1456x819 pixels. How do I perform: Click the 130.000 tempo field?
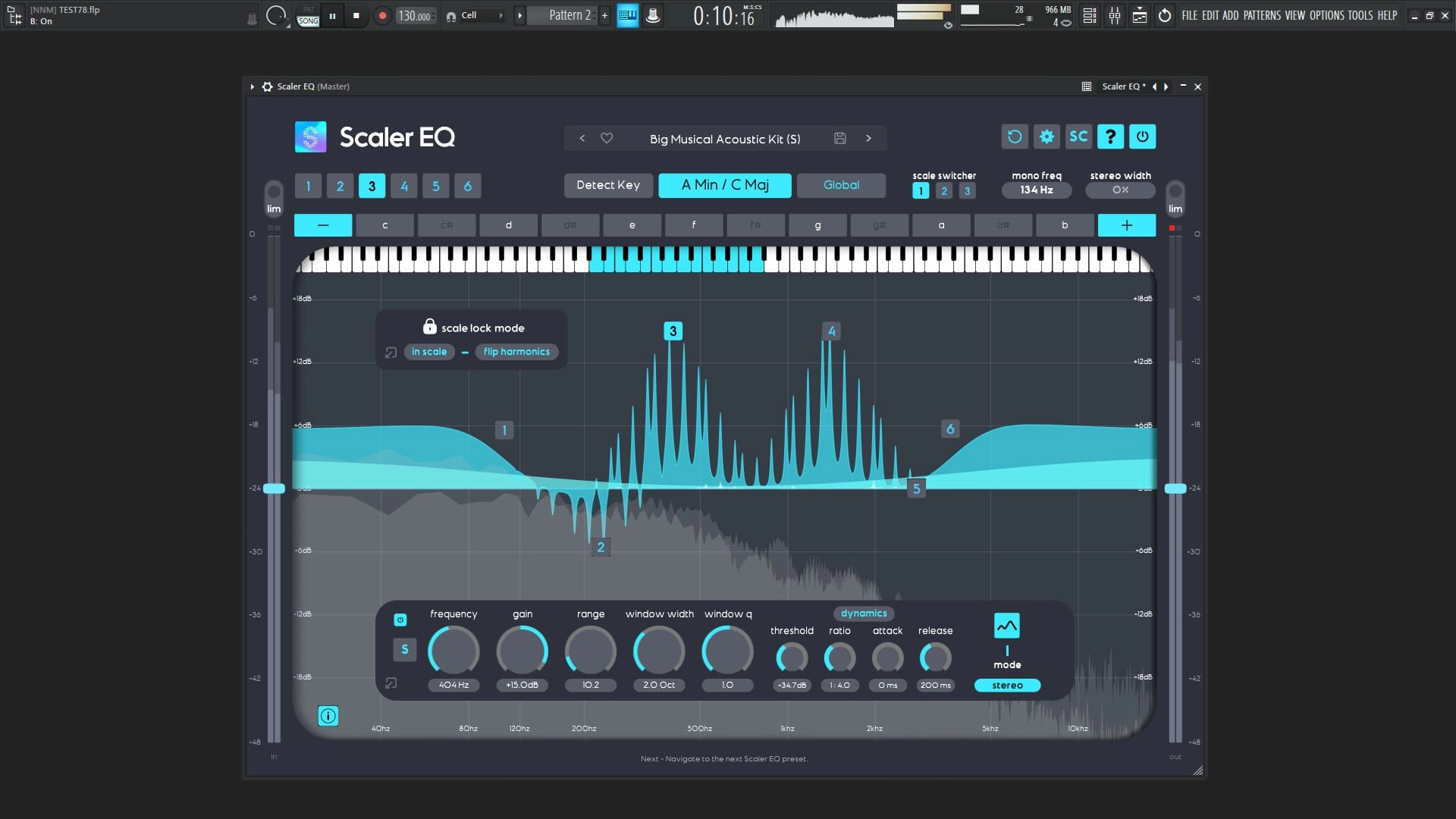click(x=415, y=16)
